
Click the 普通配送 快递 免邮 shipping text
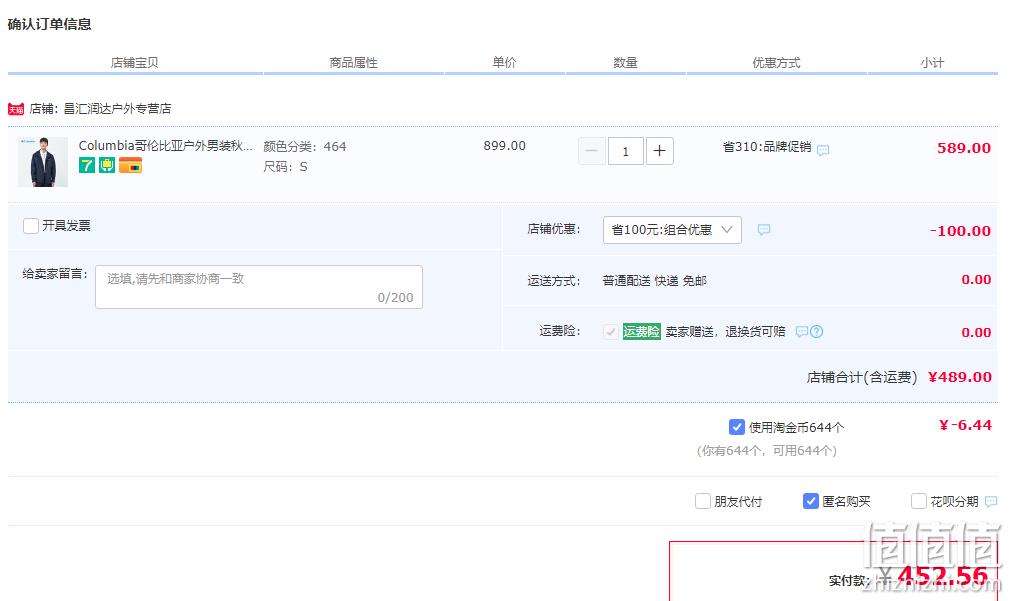click(x=654, y=281)
